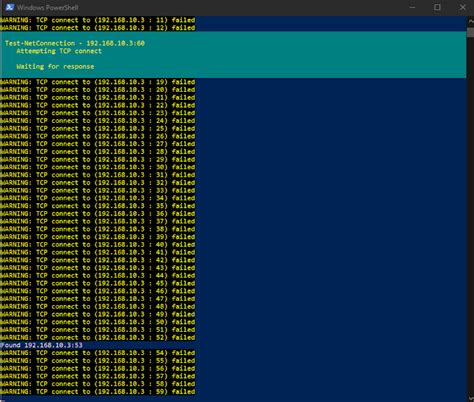Click the warning line for port 31
The width and height of the screenshot is (474, 402).
pos(98,175)
